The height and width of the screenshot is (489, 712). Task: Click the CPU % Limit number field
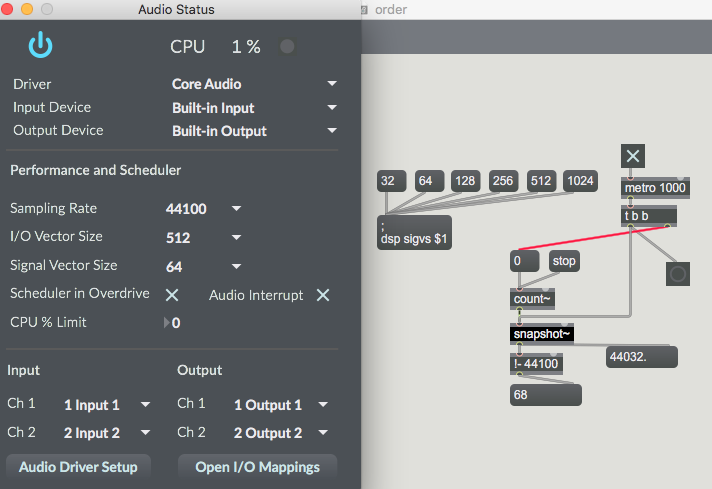[173, 323]
